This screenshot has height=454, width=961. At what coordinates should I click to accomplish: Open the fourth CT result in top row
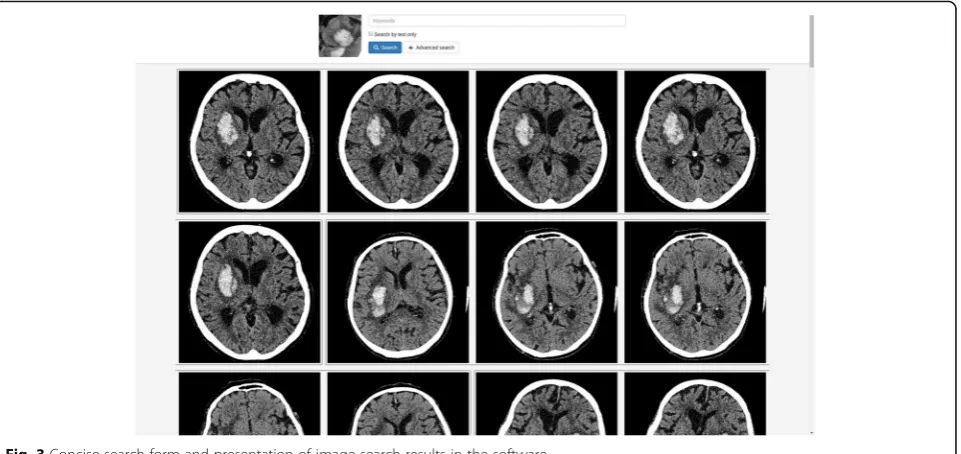(x=695, y=142)
